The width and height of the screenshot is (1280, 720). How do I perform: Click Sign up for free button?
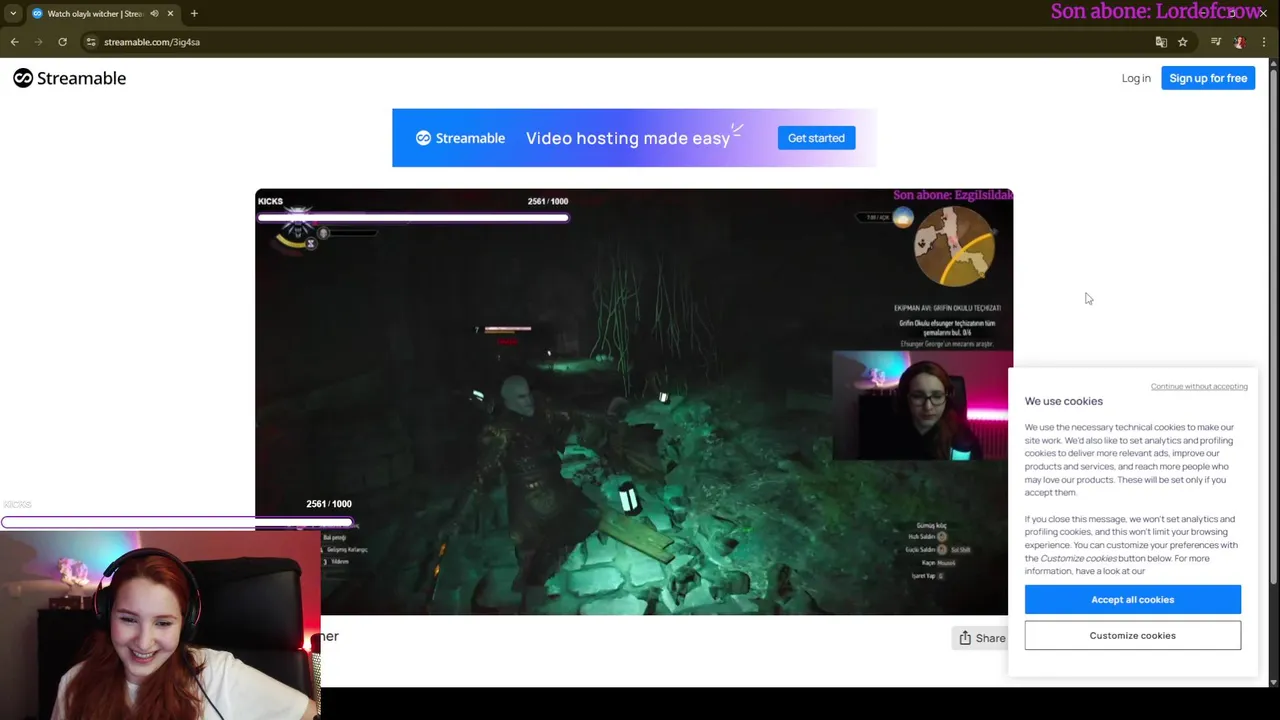[x=1208, y=78]
